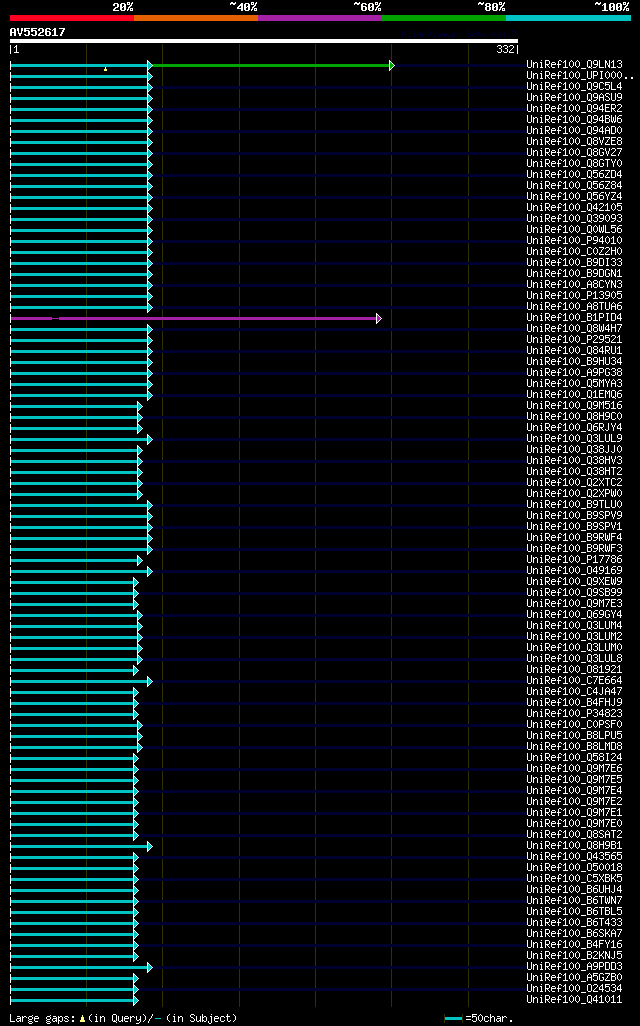640x1026 pixels.
Task: Open the truncated hit UniRef100_UPI000..
Action: tap(580, 76)
